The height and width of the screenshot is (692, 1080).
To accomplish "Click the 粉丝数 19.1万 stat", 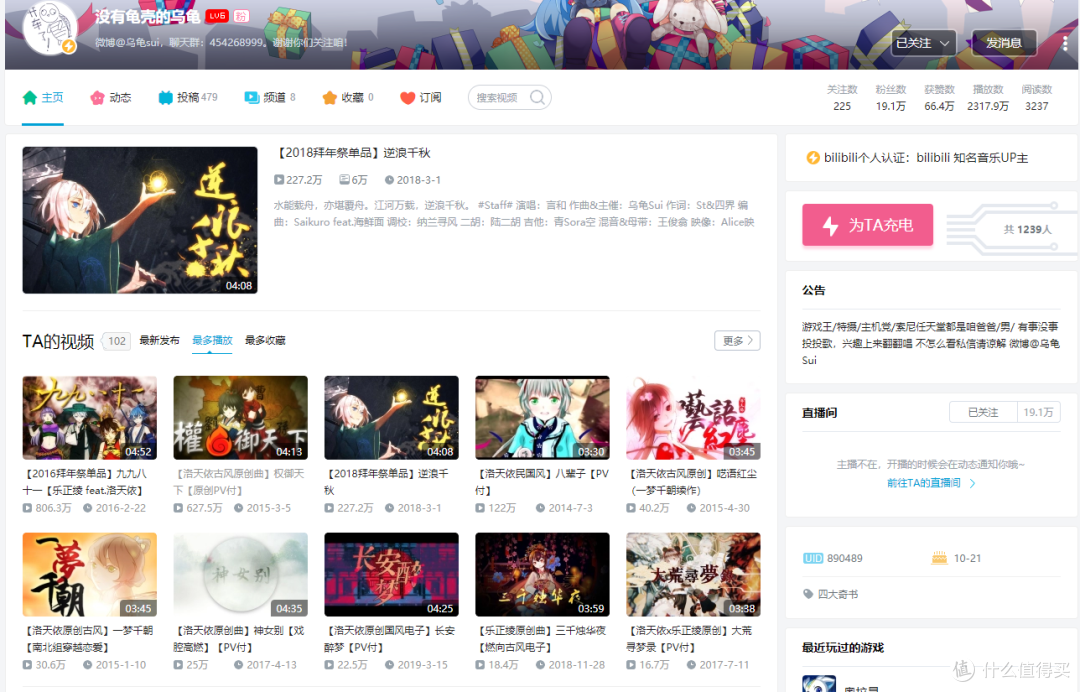I will tap(891, 98).
